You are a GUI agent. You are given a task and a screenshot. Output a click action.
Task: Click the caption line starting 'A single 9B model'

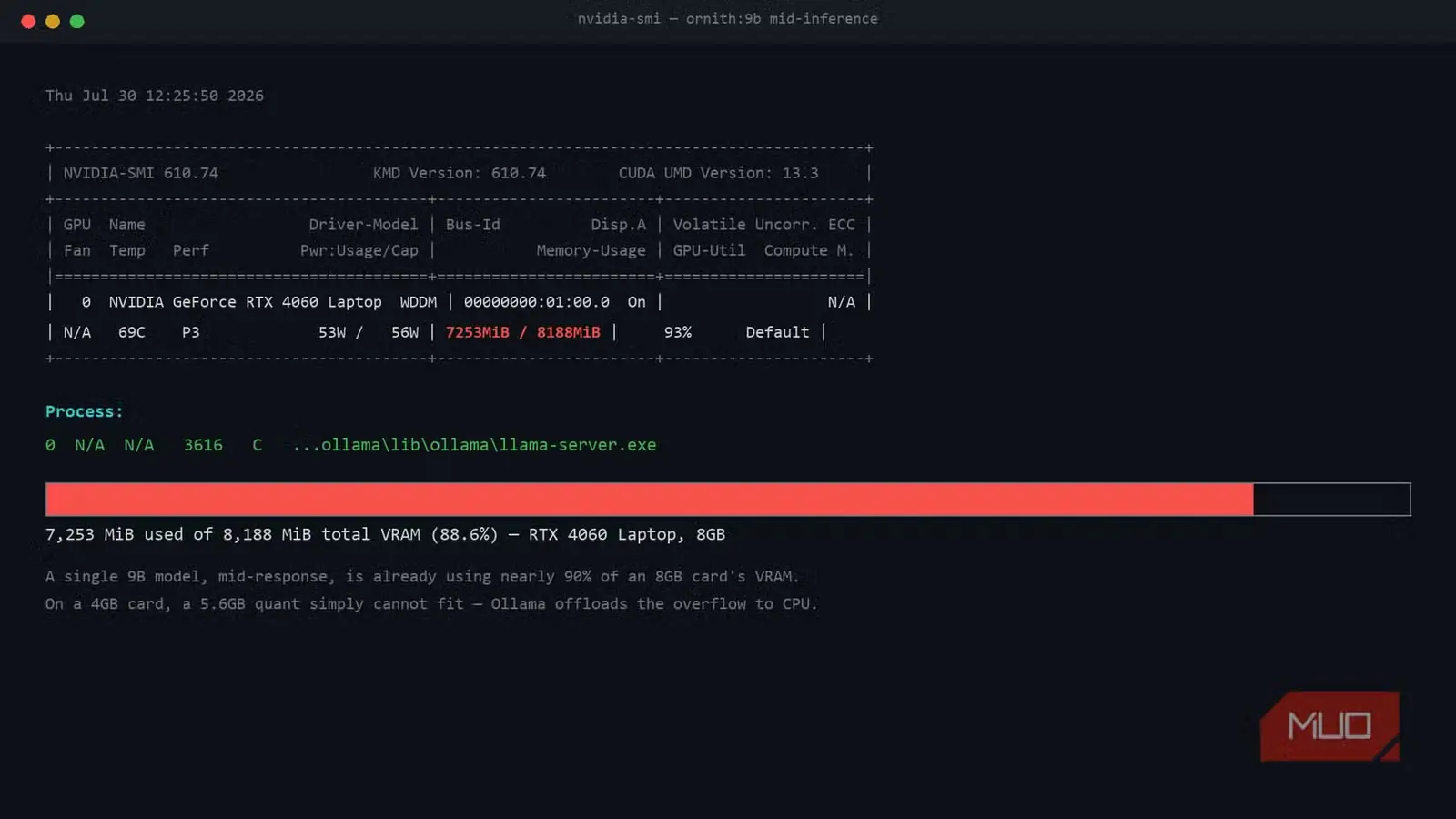click(422, 576)
